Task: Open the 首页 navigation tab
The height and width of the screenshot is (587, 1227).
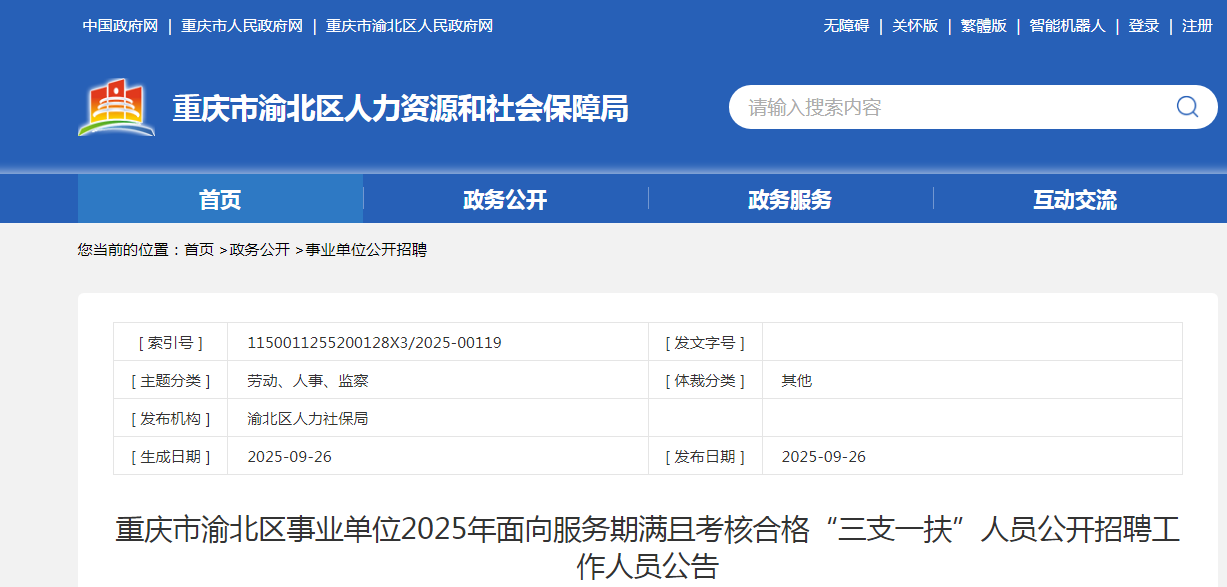Action: (x=220, y=199)
